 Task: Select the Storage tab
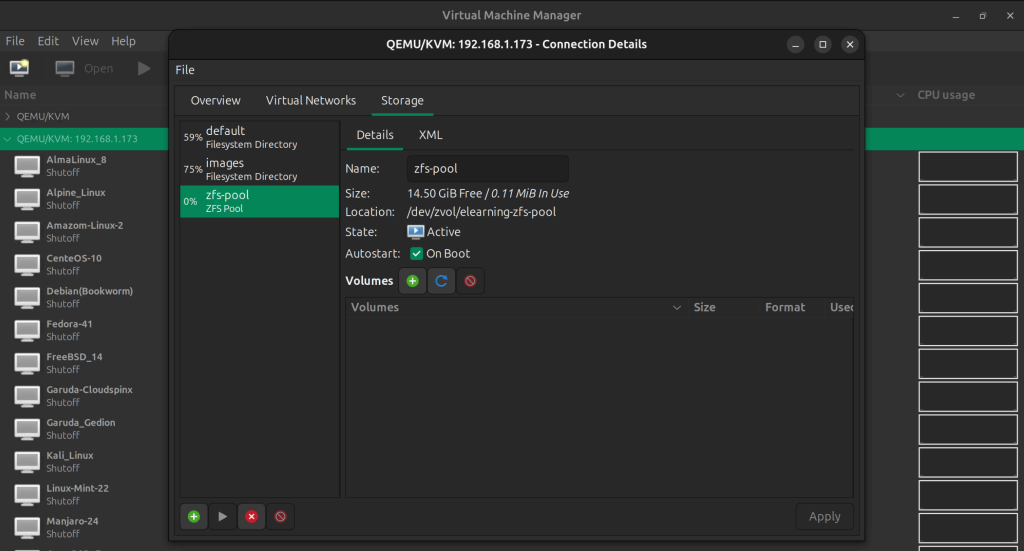pos(402,101)
